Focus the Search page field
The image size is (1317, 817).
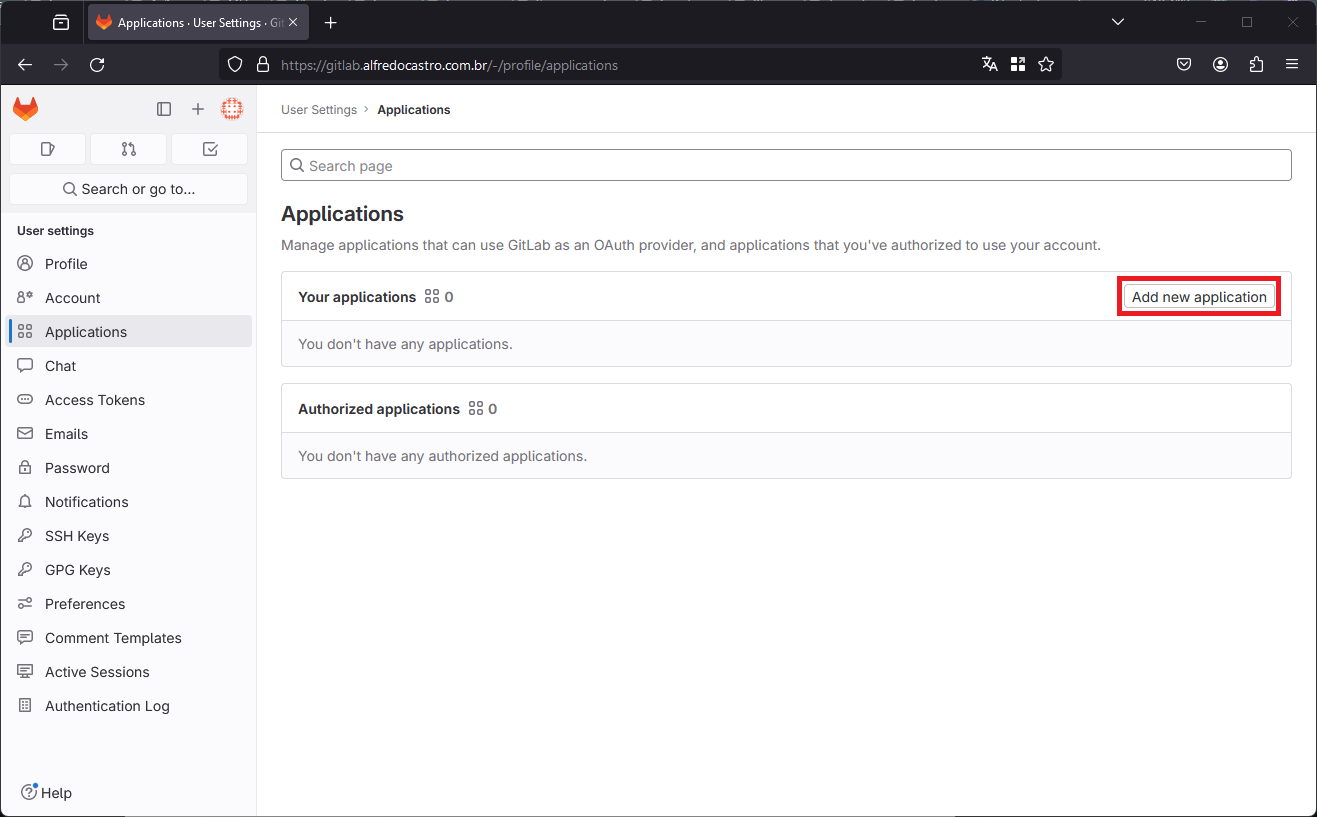click(786, 165)
